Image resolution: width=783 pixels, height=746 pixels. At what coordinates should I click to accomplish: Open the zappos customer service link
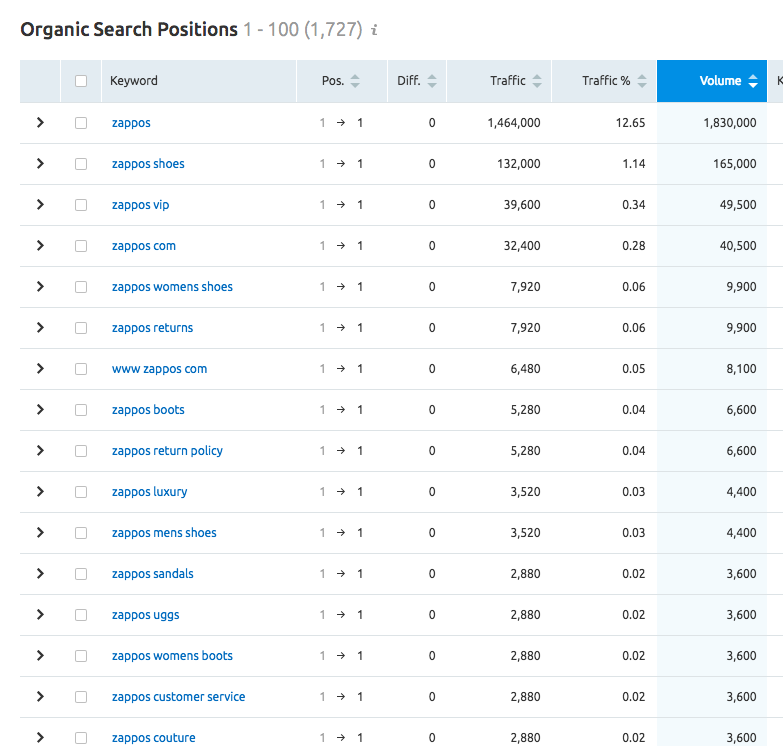pos(178,697)
